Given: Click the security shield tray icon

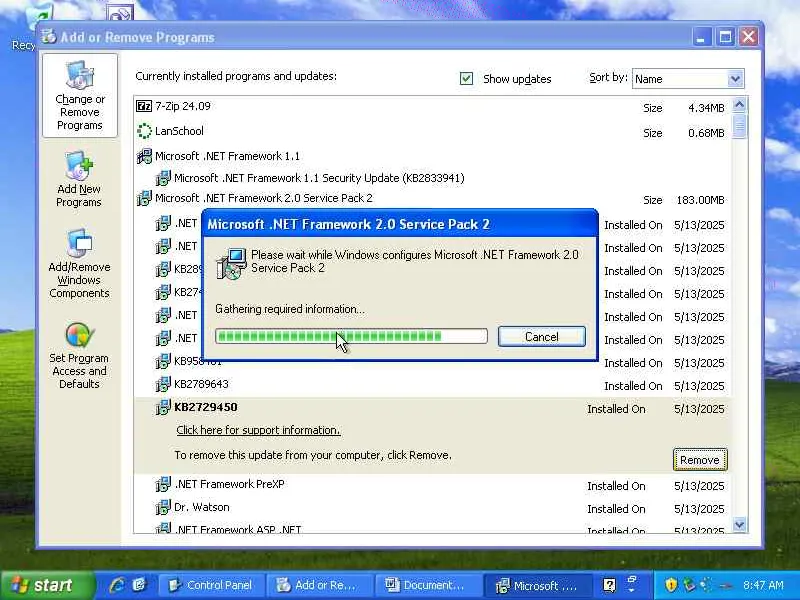Looking at the screenshot, I should (x=671, y=585).
